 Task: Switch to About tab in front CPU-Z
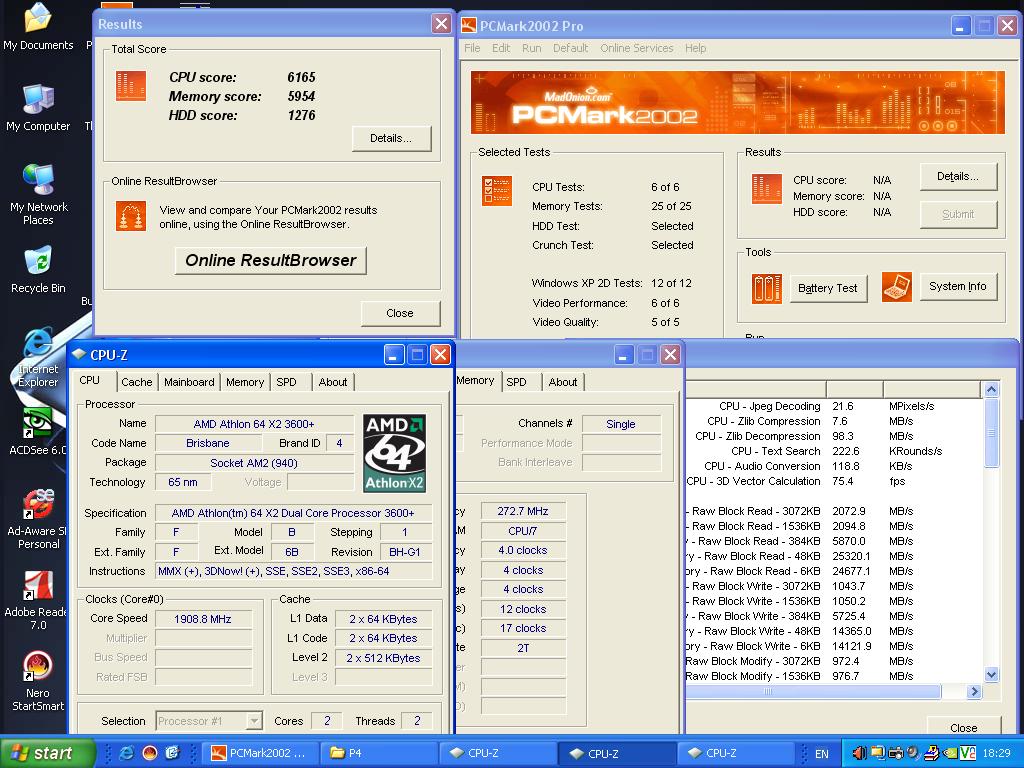point(332,382)
